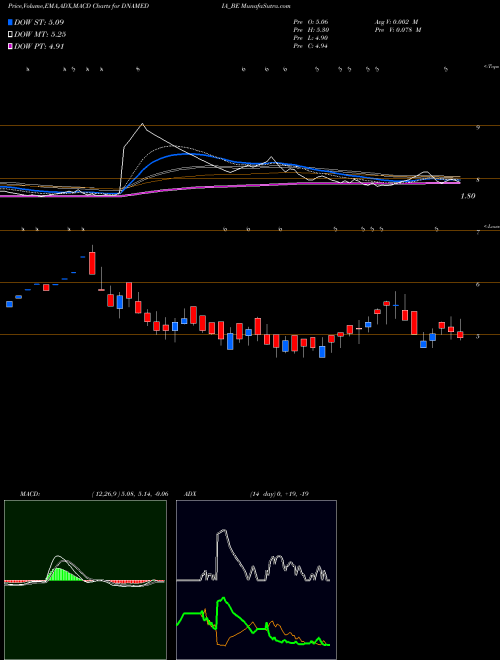The width and height of the screenshot is (500, 660).
Task: Select the 'DOW PT: 4.91' legend label
Action: point(39,47)
